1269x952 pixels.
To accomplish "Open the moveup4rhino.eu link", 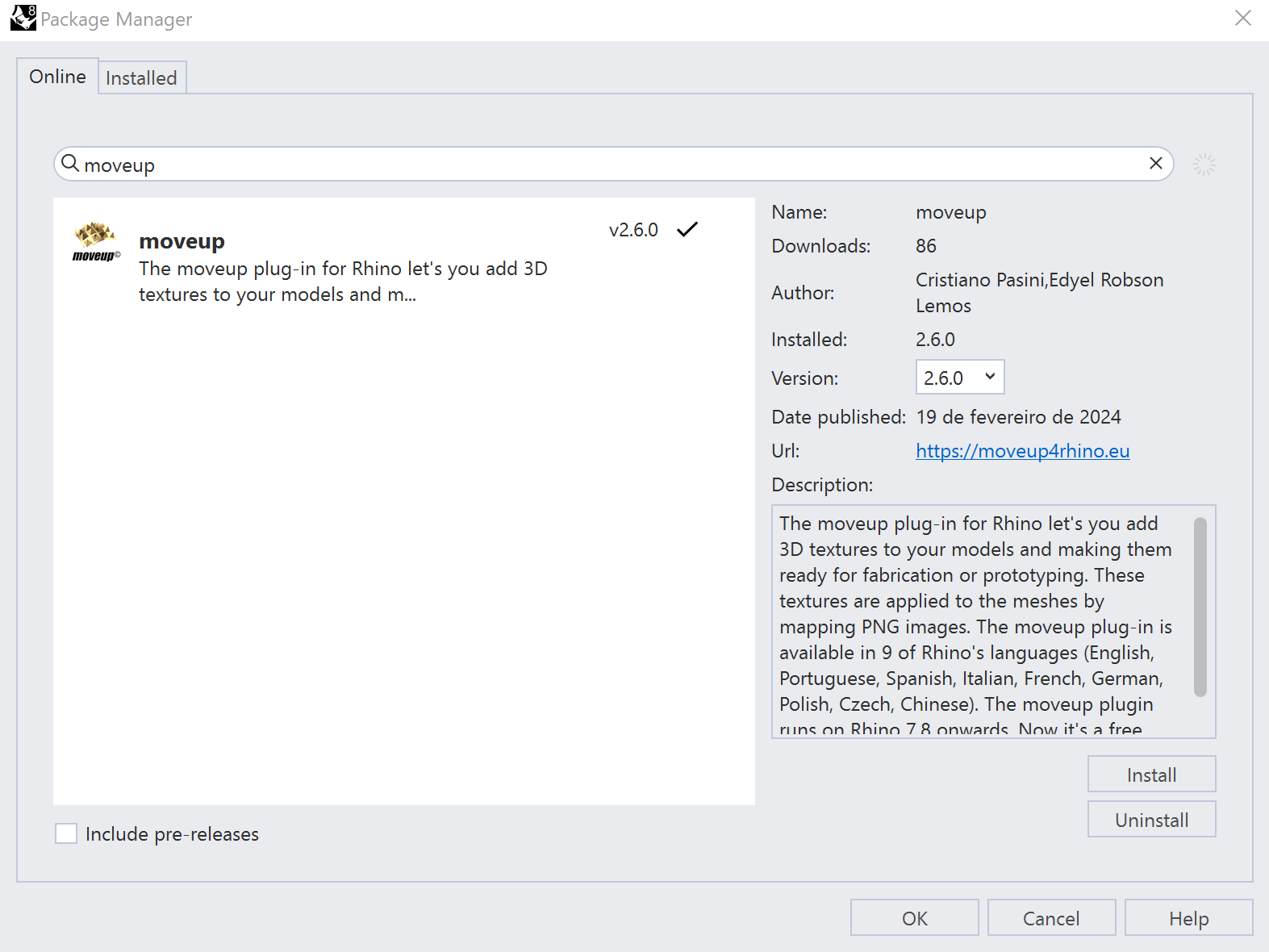I will (1022, 451).
